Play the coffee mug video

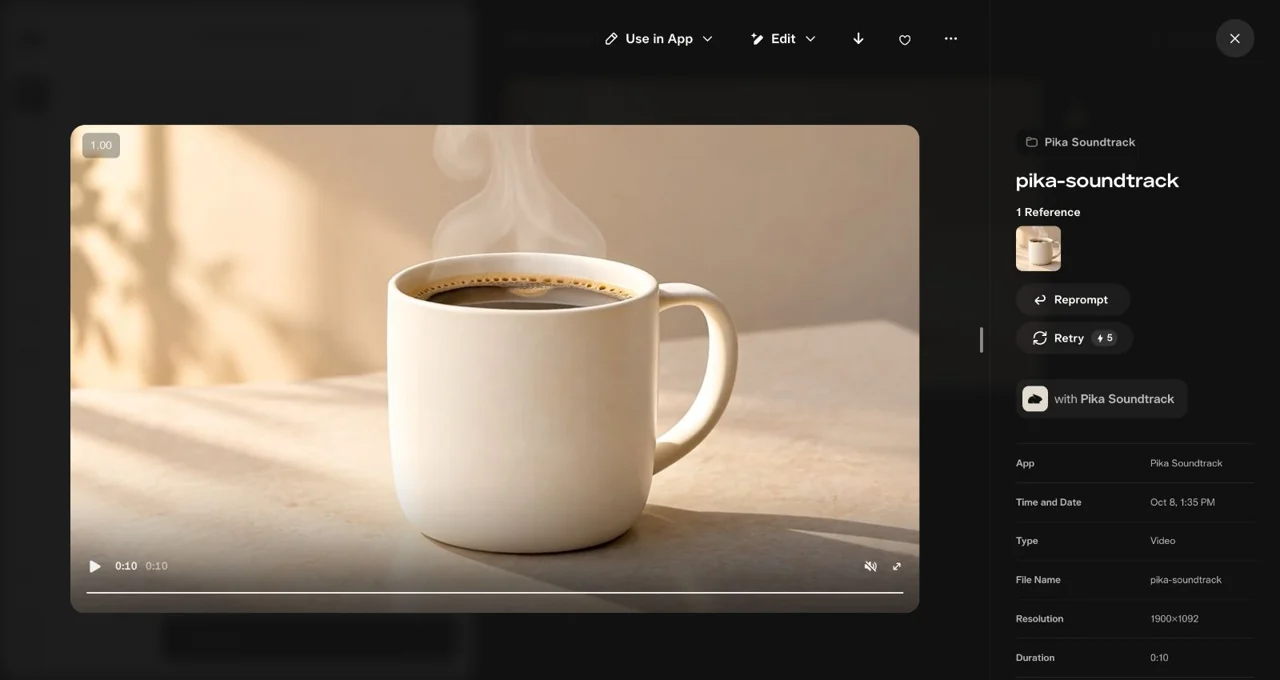tap(95, 566)
